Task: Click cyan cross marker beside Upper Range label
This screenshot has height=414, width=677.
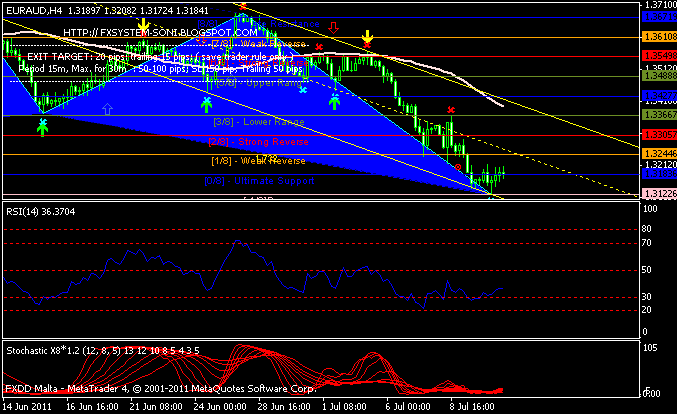Action: pos(303,90)
